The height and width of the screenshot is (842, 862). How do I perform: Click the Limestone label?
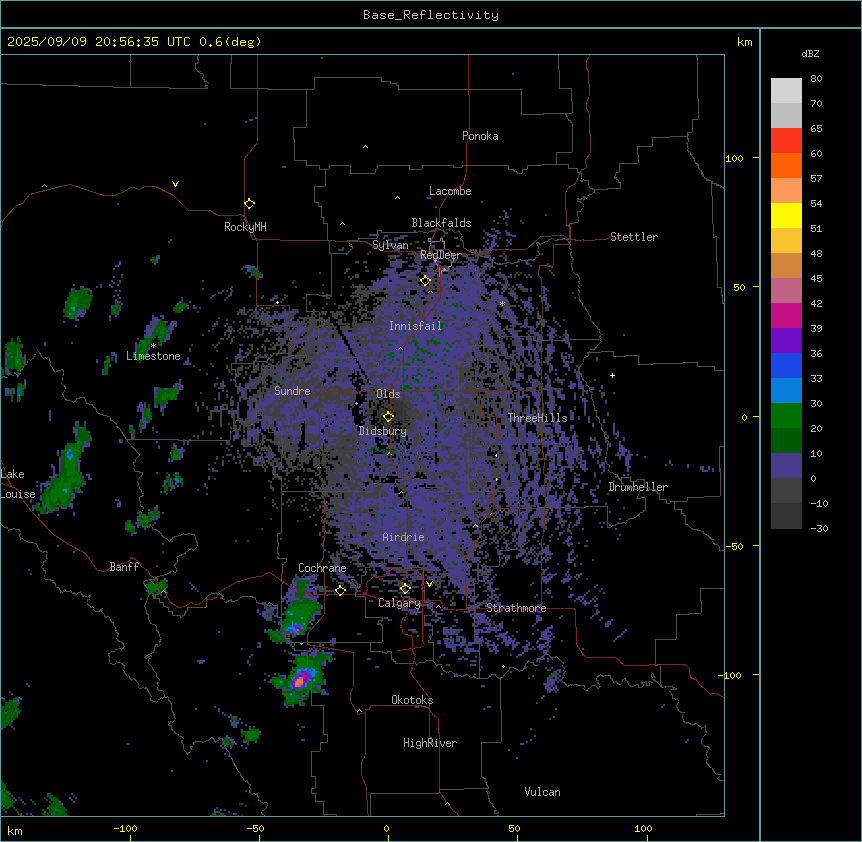tap(153, 356)
